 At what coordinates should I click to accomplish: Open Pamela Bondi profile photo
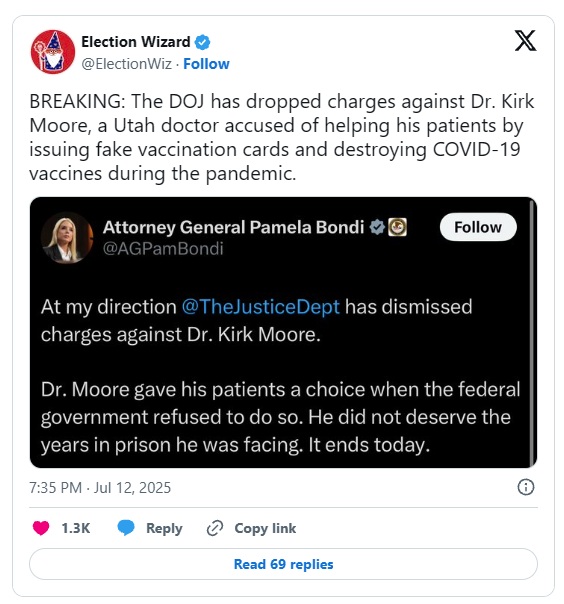(x=67, y=238)
